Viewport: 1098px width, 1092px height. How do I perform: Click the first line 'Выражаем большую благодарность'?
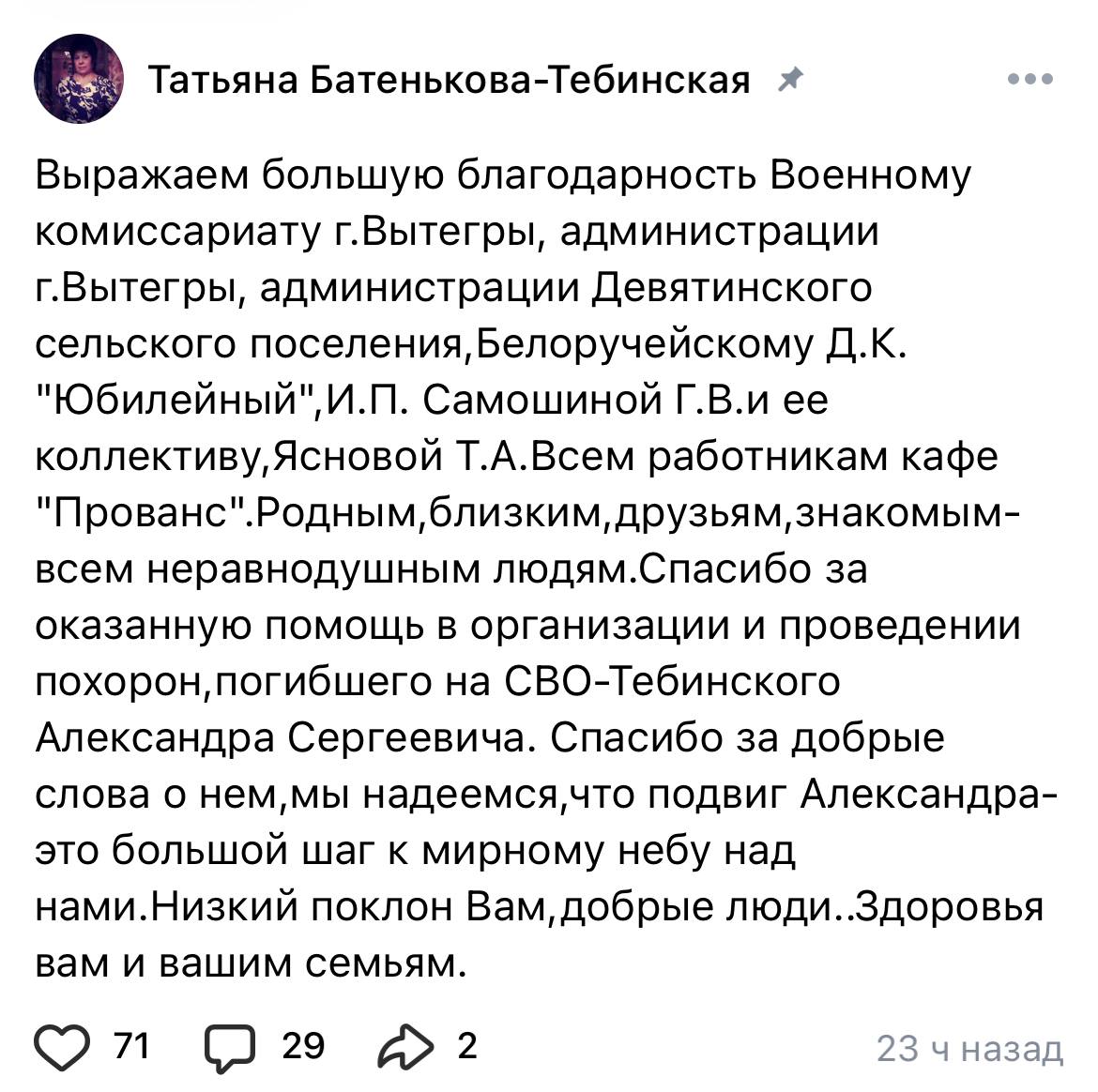(x=396, y=175)
